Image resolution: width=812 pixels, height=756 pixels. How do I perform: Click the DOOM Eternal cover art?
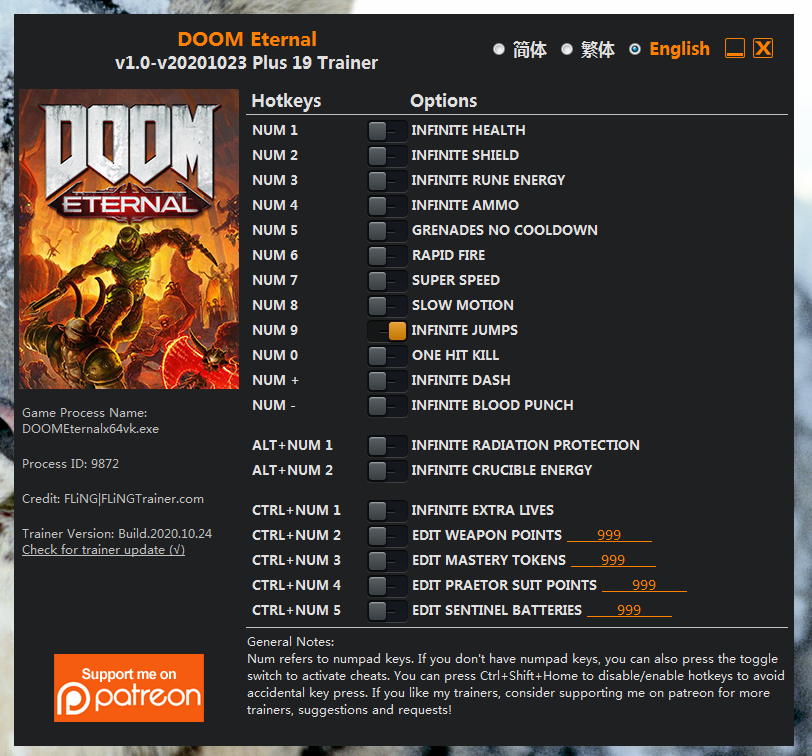(x=129, y=239)
